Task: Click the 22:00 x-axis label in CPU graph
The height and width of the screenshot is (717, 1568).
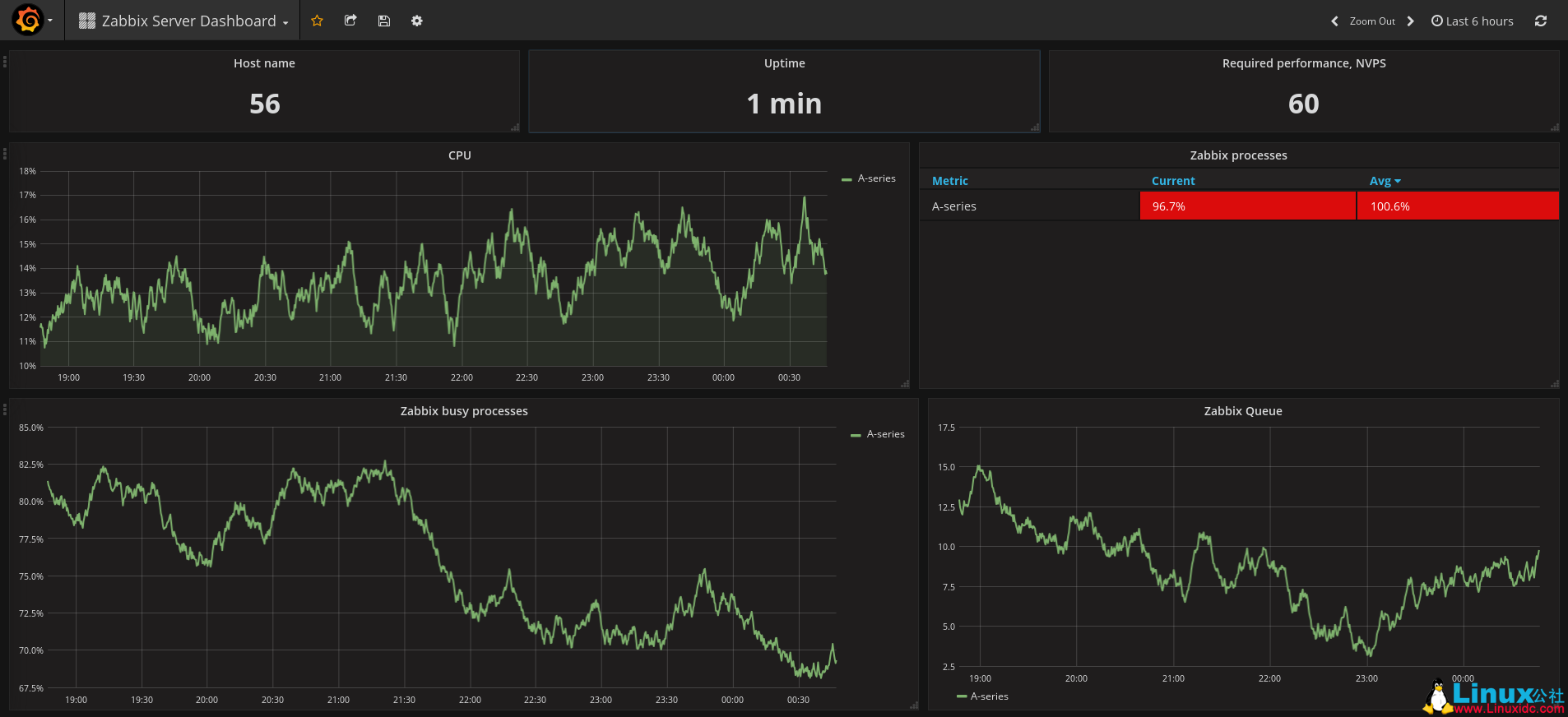Action: point(462,377)
